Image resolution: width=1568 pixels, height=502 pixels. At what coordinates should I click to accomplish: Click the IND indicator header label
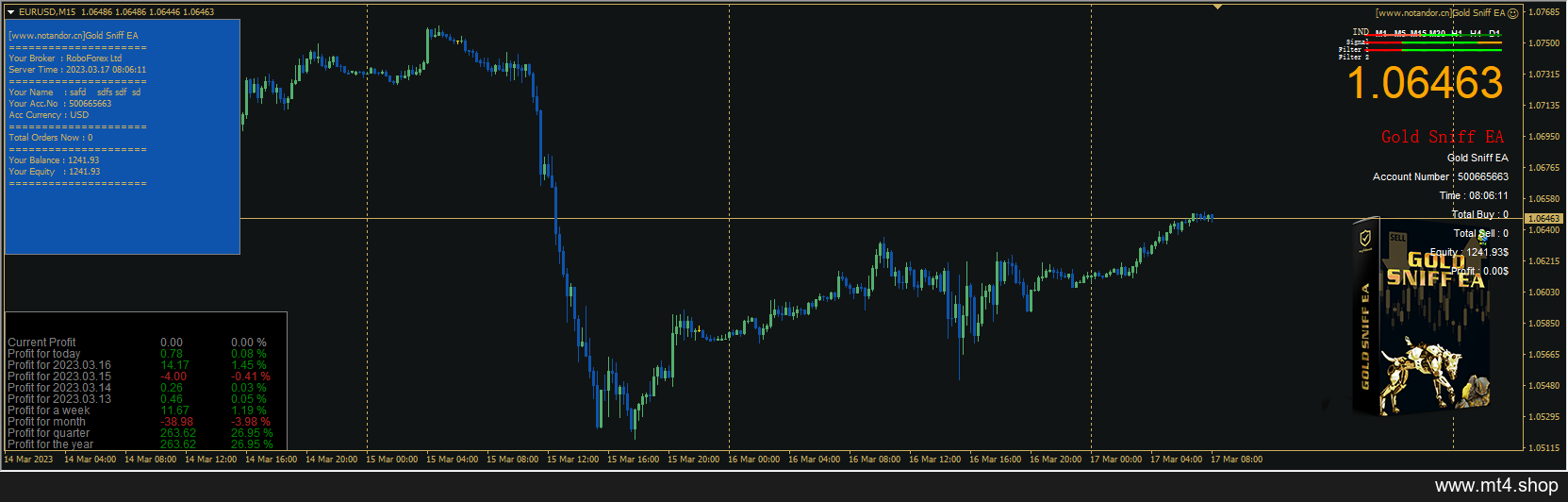point(1361,32)
